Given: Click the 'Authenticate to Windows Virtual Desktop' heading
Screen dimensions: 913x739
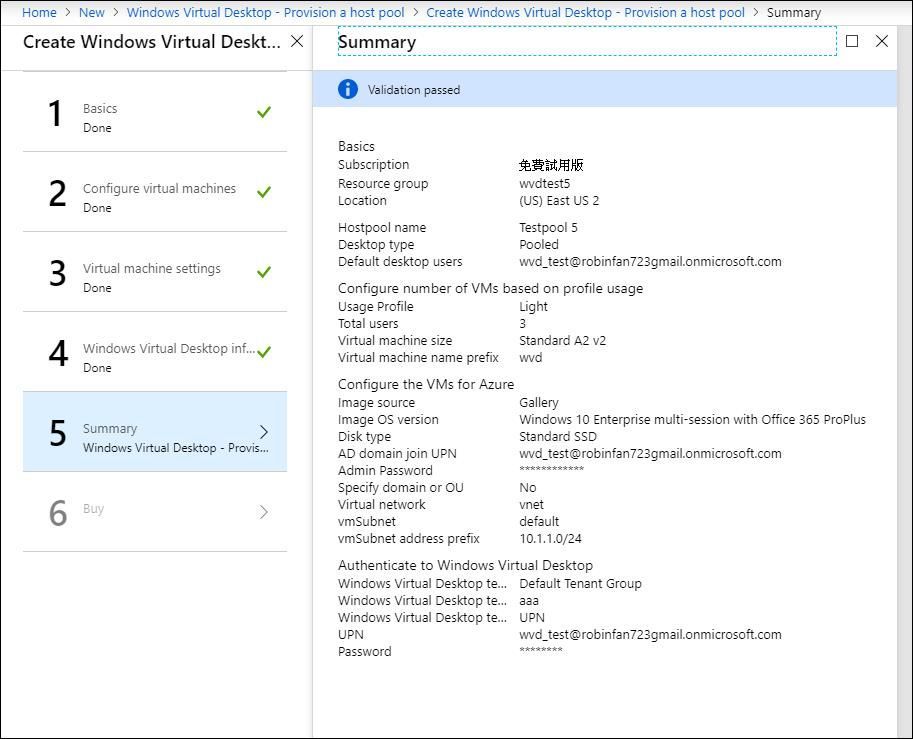Looking at the screenshot, I should (465, 565).
